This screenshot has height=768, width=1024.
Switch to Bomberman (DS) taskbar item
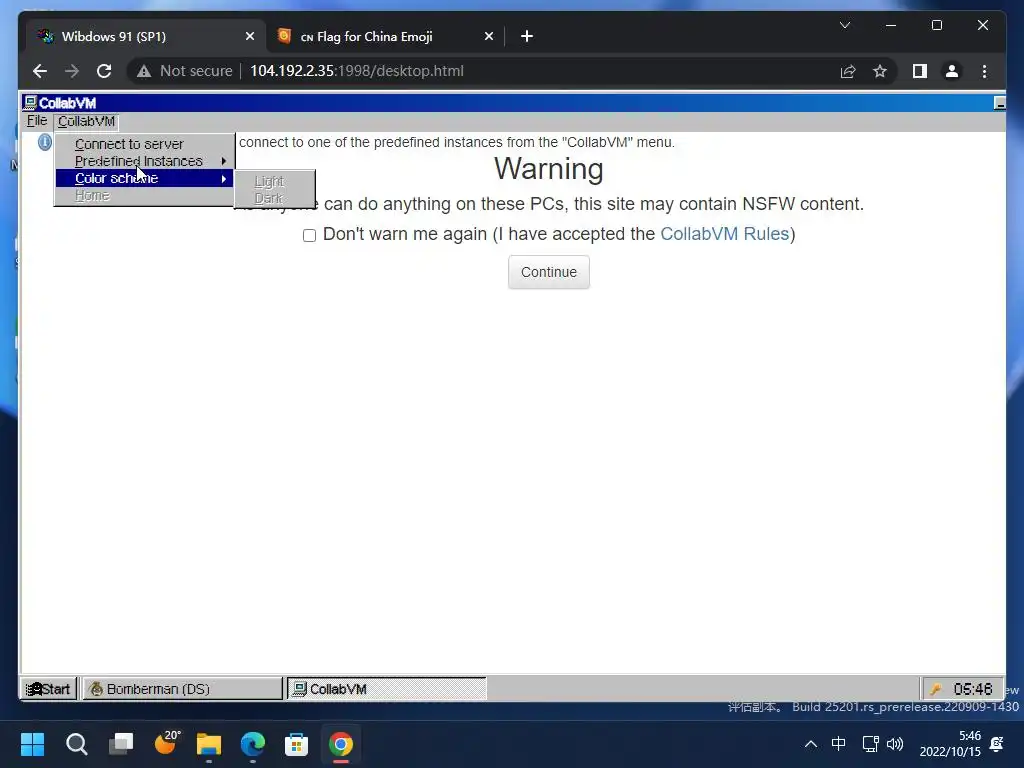point(182,689)
